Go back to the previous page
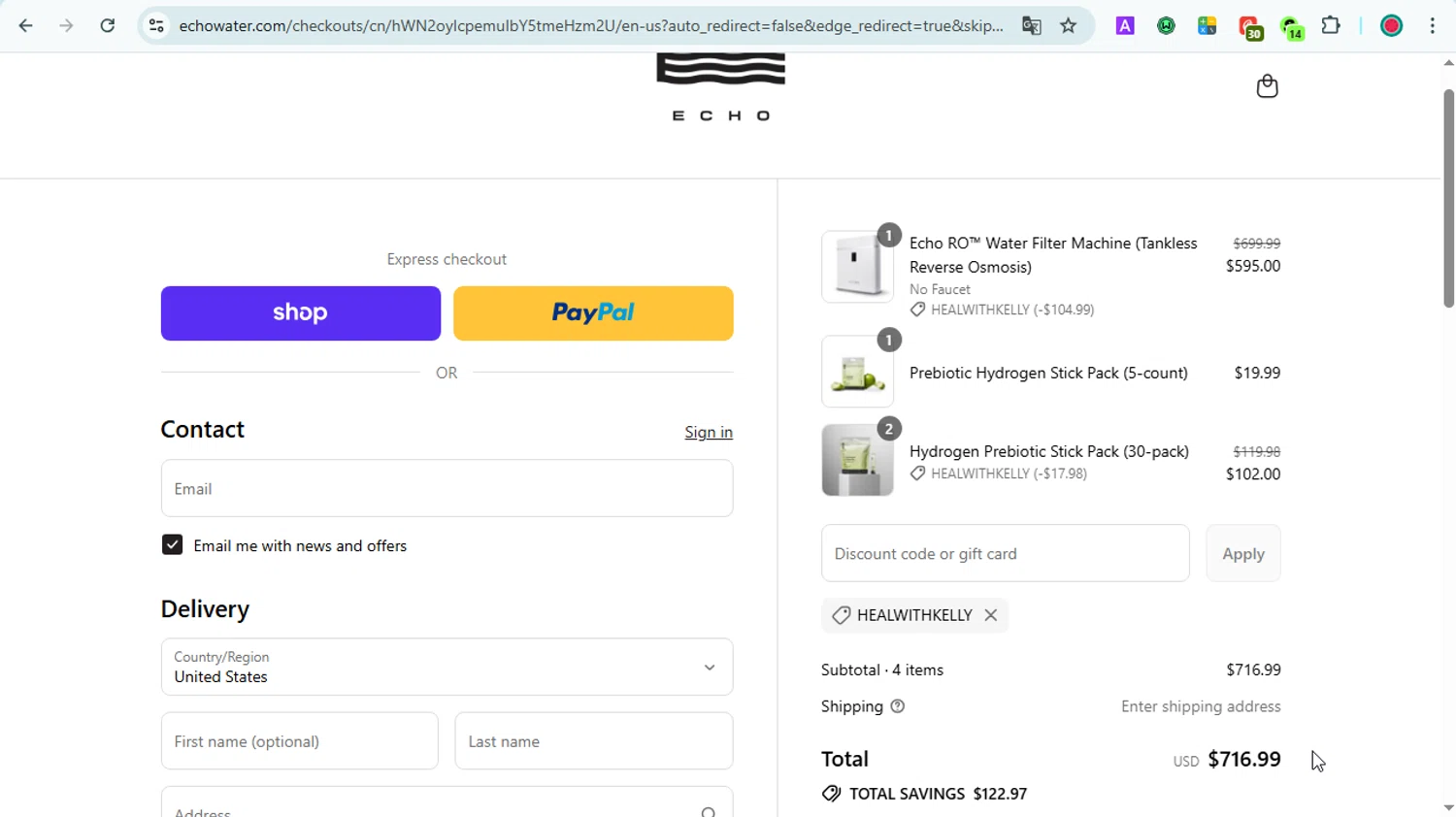Image resolution: width=1456 pixels, height=817 pixels. click(26, 26)
